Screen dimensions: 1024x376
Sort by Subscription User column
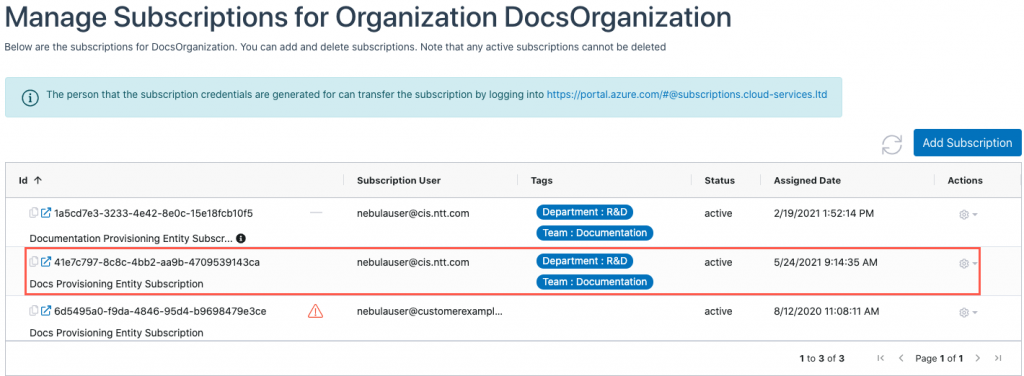399,180
